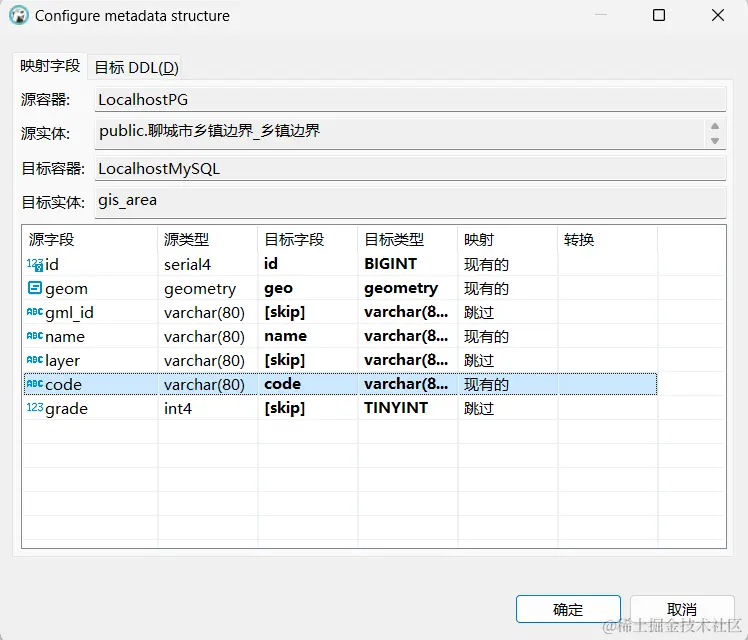Screen dimensions: 748x640
Task: Click the serial4 source type cell
Action: 208,264
